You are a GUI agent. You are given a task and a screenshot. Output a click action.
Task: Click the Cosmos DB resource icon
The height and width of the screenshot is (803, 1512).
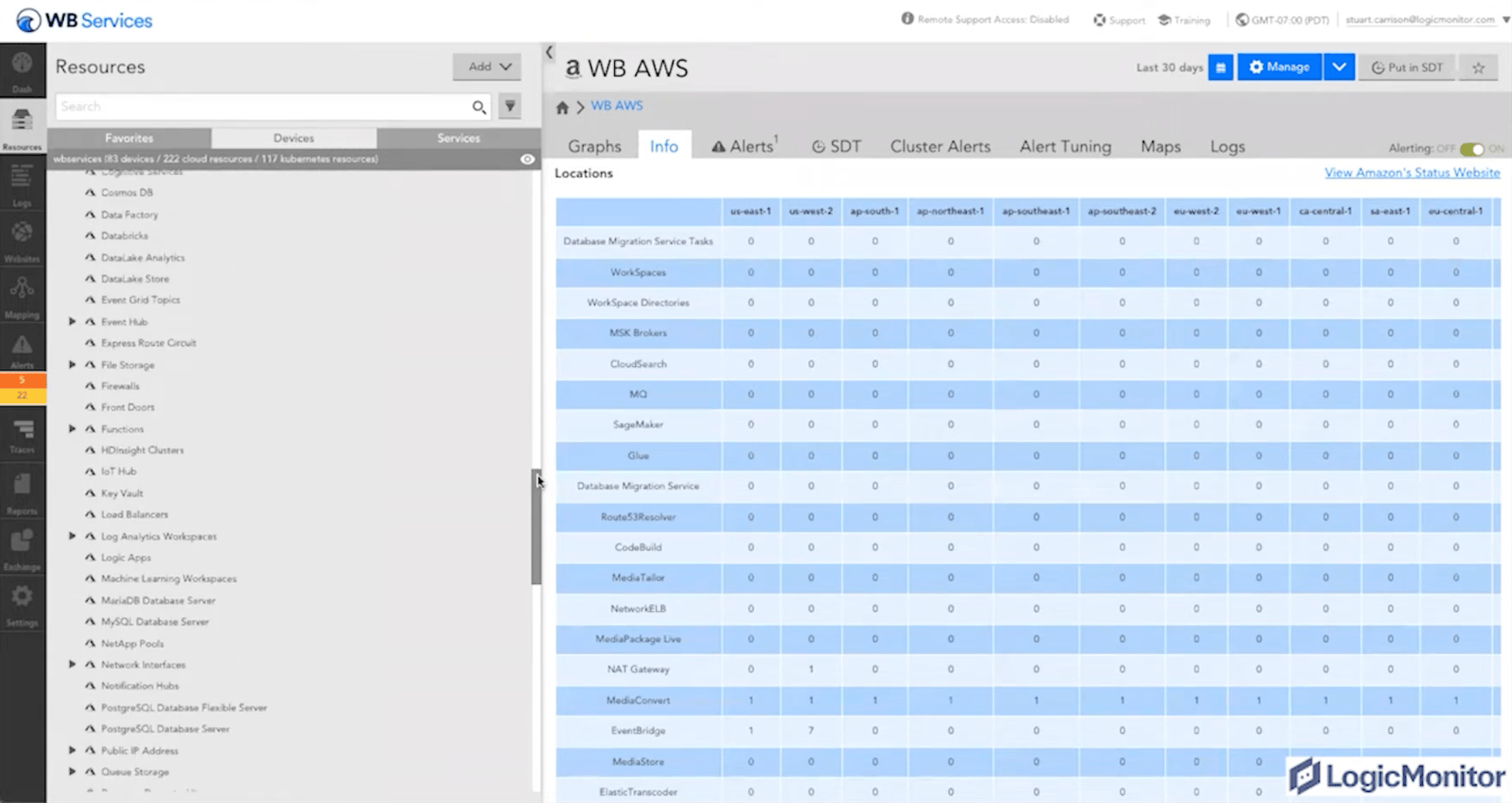point(90,193)
